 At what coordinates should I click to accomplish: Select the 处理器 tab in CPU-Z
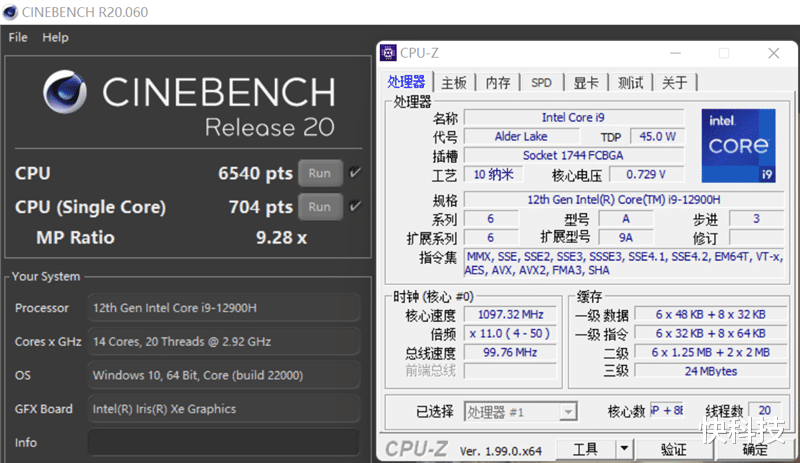(x=407, y=82)
